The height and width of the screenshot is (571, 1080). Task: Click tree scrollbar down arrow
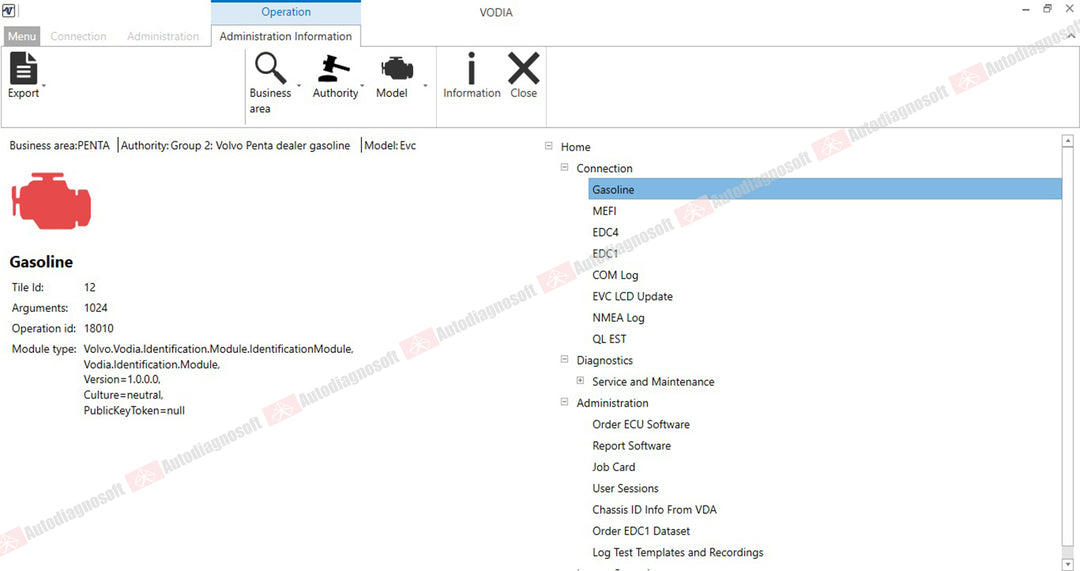click(1068, 565)
